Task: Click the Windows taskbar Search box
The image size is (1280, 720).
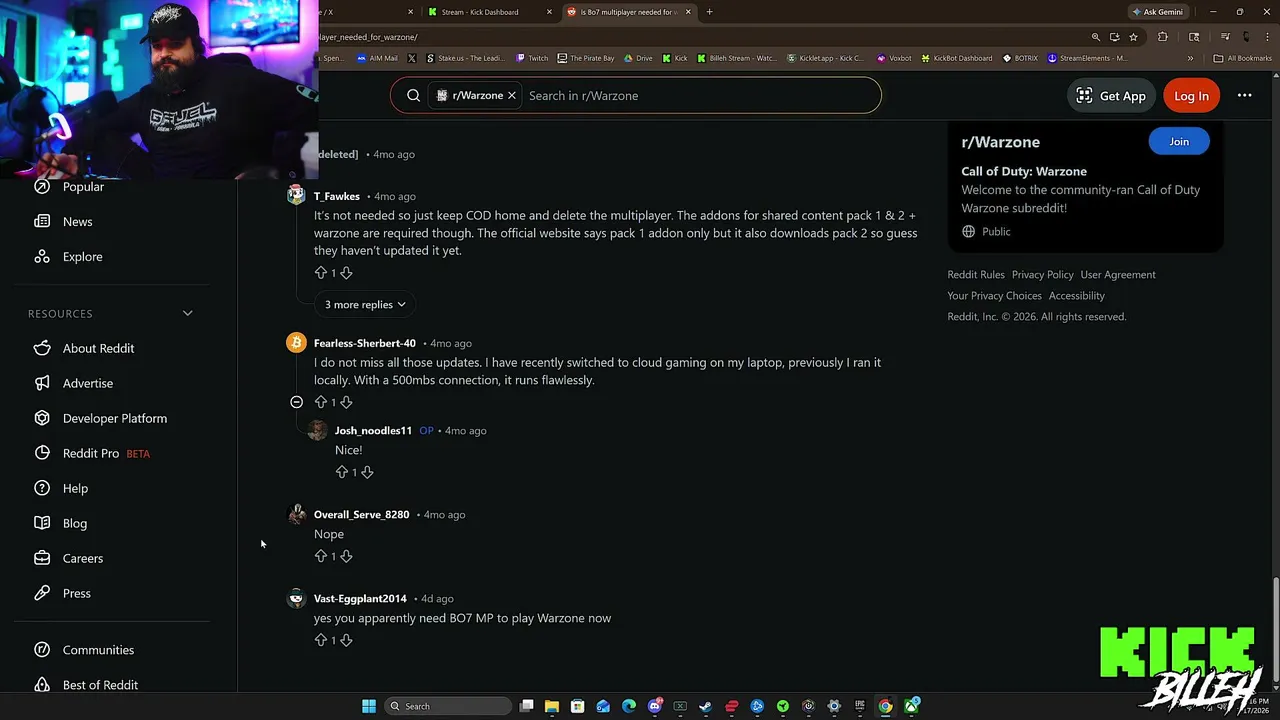Action: point(446,706)
